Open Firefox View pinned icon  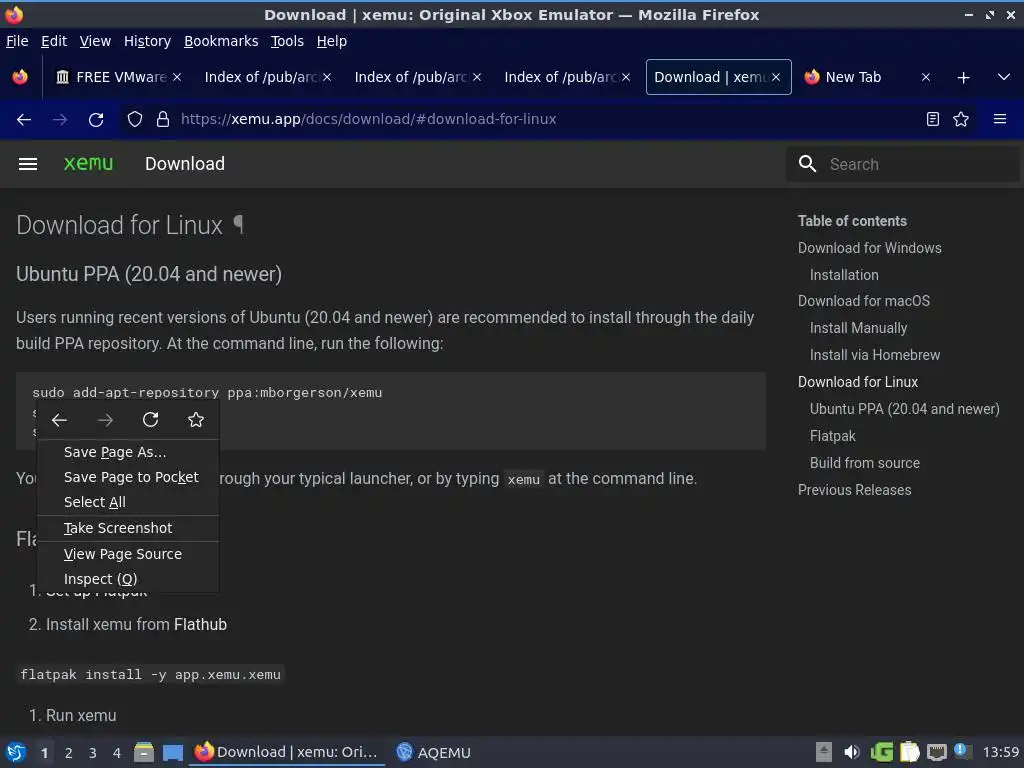tap(20, 77)
